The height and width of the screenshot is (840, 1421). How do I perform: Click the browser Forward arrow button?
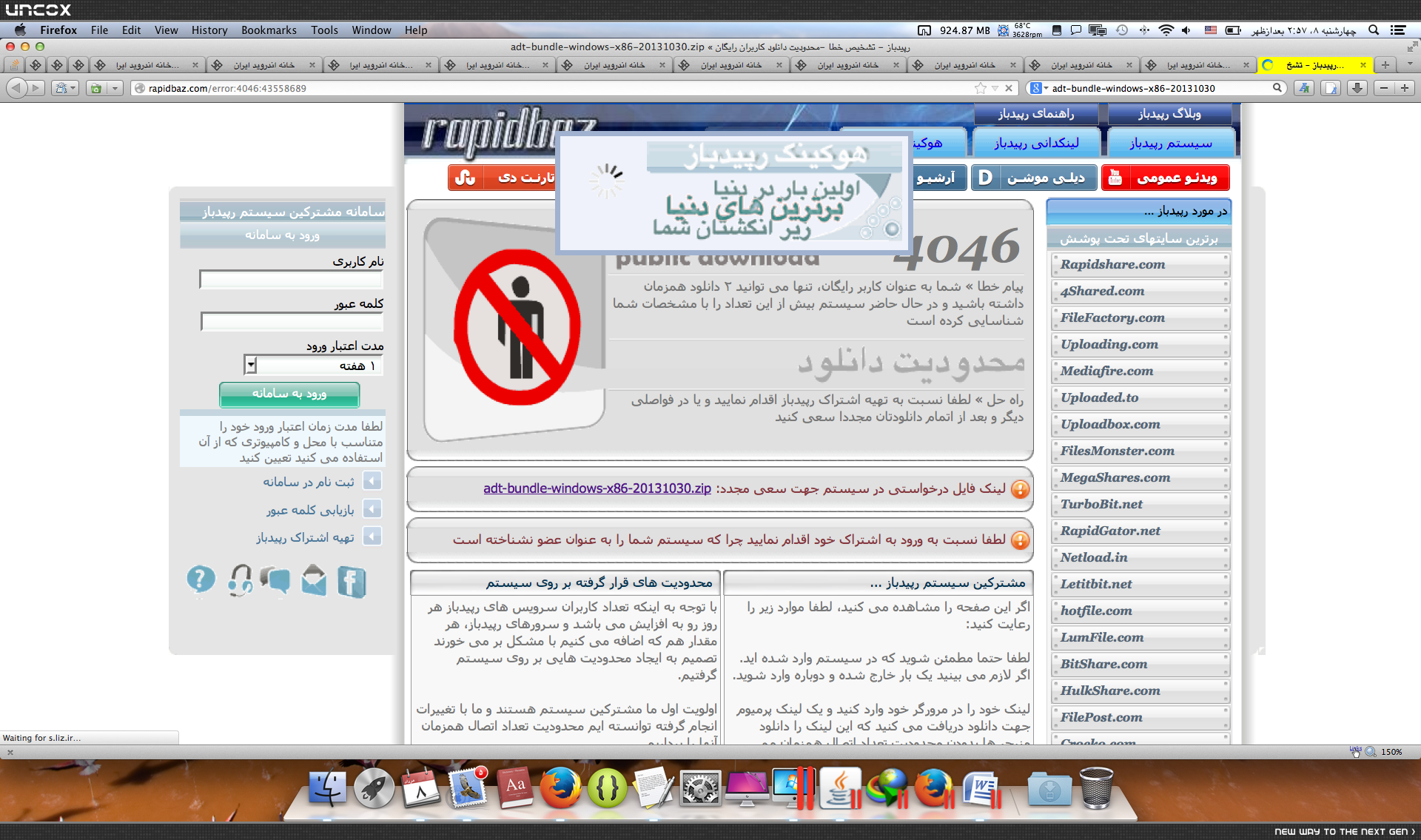pyautogui.click(x=36, y=88)
